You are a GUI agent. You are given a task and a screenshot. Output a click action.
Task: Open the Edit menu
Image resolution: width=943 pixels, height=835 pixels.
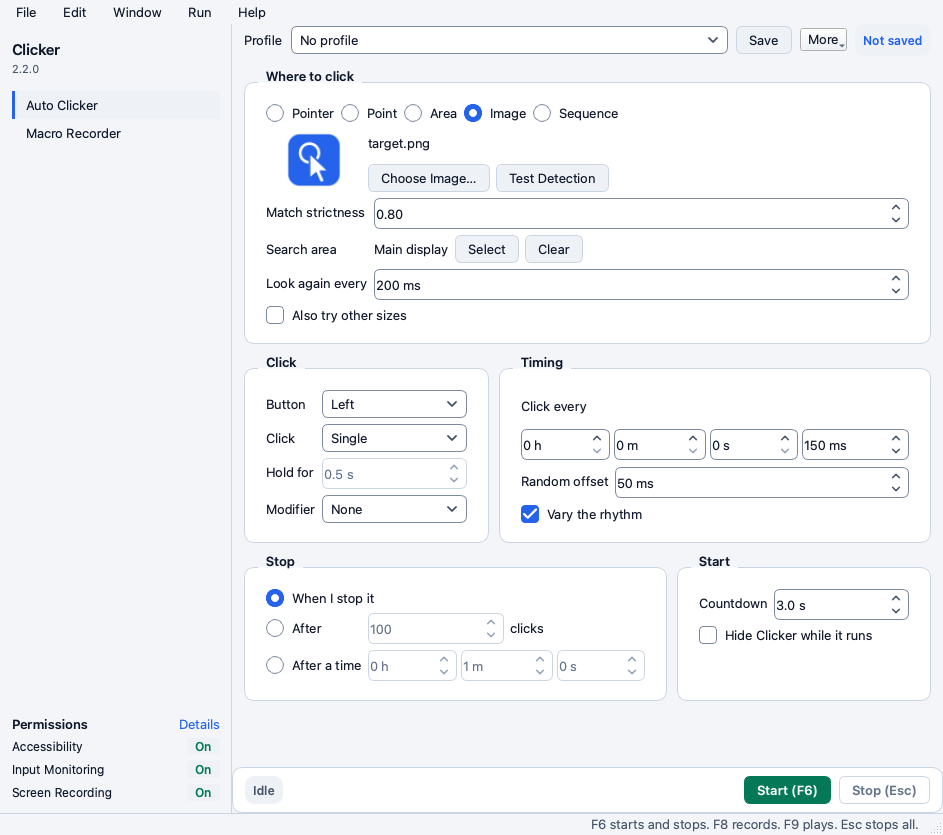[75, 13]
